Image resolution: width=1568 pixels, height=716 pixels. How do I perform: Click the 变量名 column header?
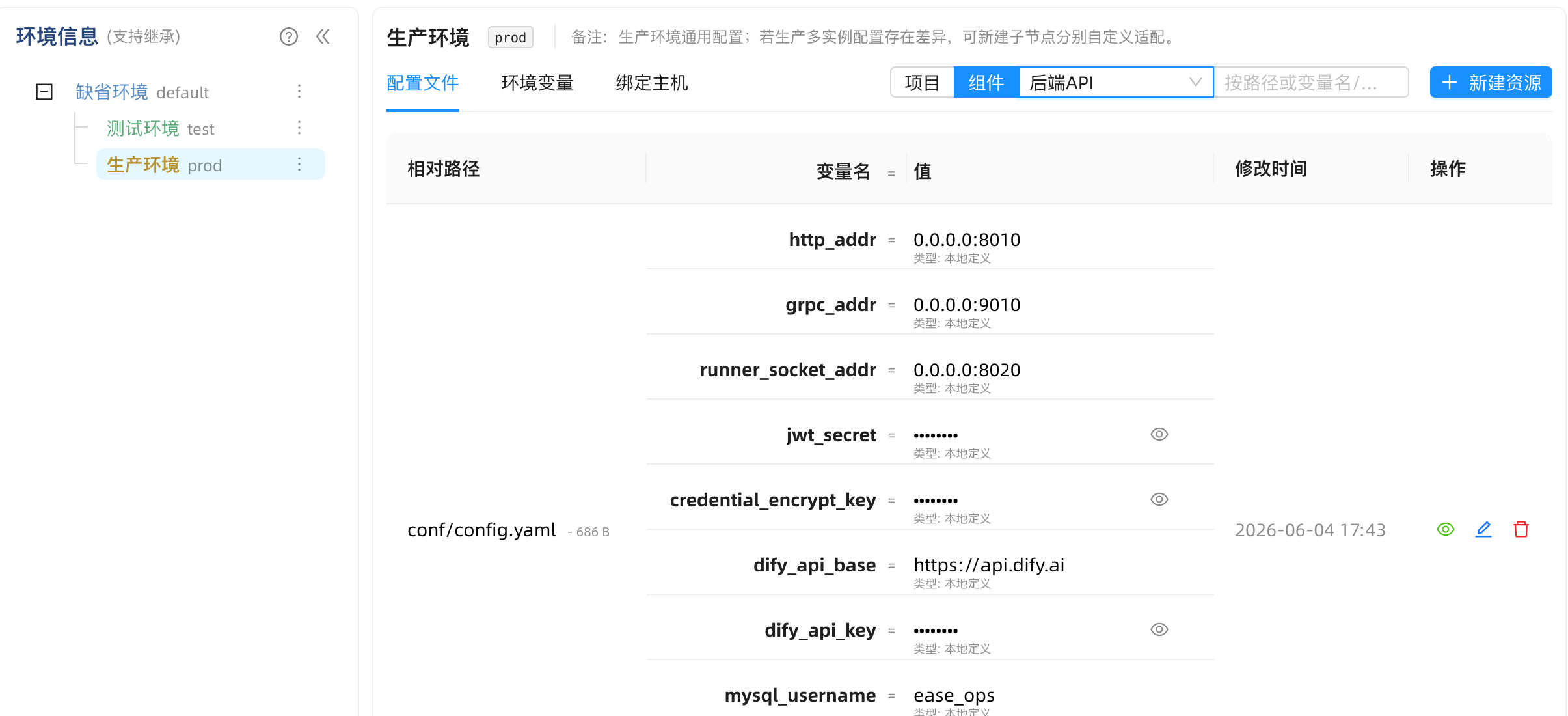(x=843, y=171)
